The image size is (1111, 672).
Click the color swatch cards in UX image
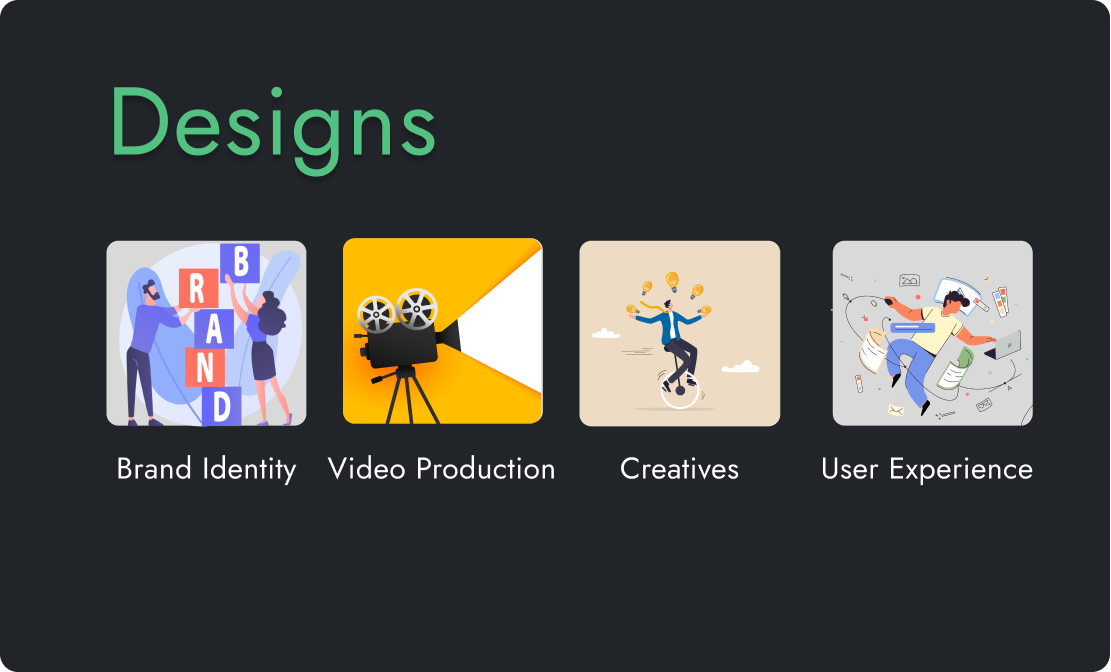point(1000,301)
